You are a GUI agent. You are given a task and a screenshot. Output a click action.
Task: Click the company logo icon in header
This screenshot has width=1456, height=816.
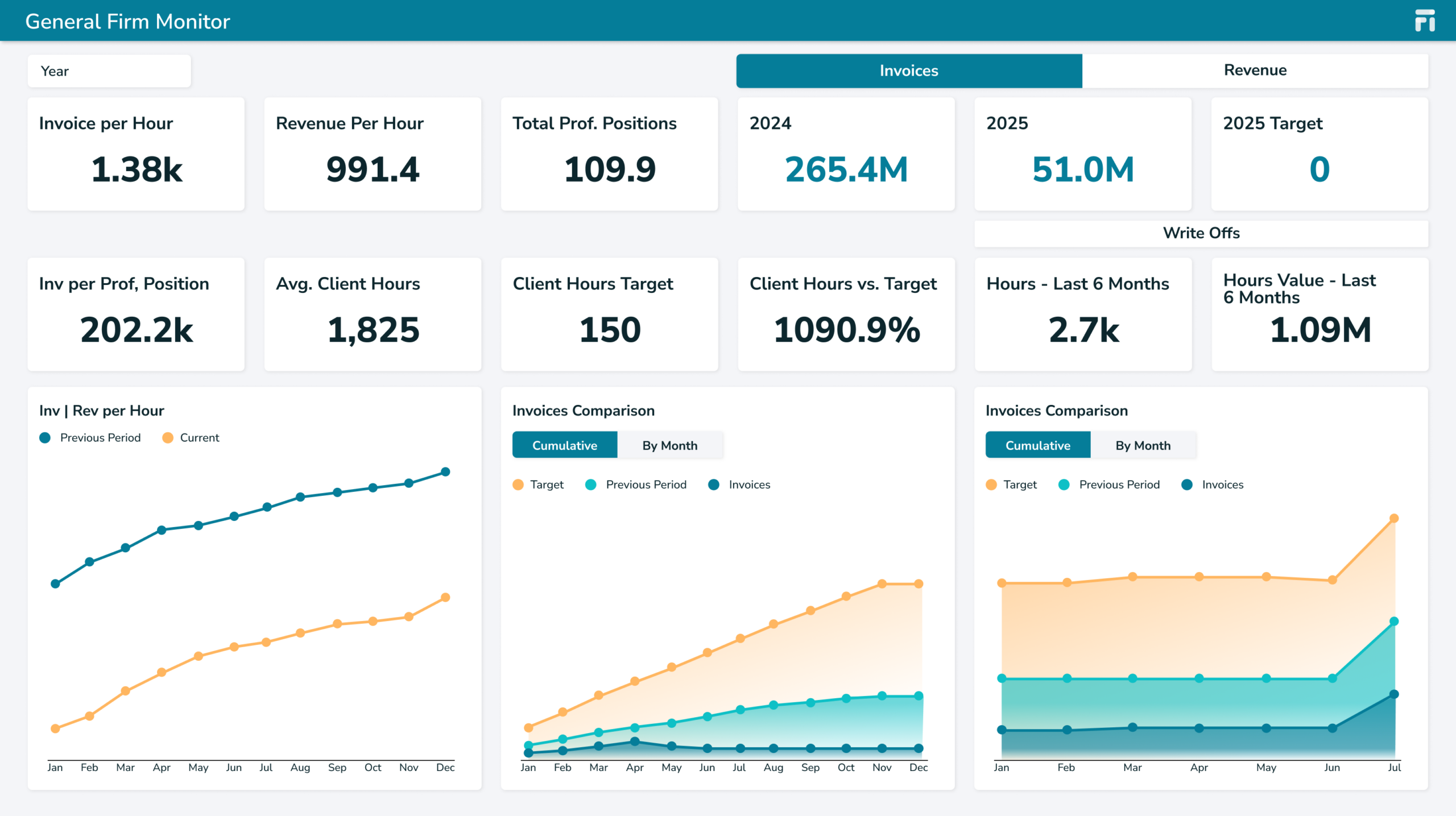pyautogui.click(x=1425, y=20)
